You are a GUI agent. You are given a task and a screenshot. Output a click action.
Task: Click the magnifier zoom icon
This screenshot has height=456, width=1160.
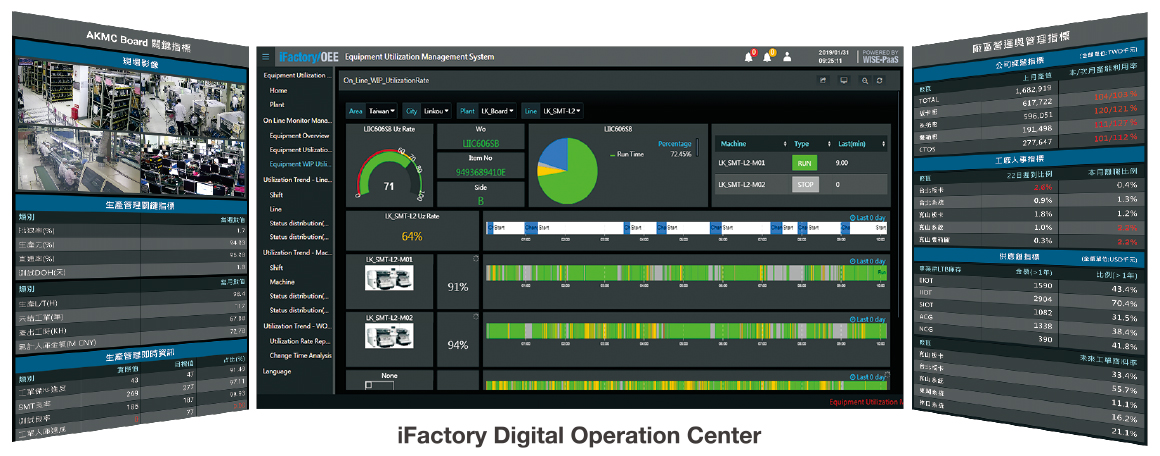(x=865, y=80)
